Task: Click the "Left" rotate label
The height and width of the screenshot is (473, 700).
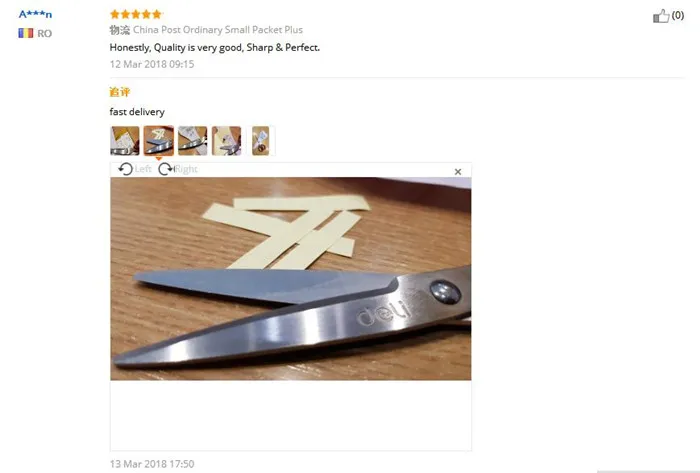Action: coord(143,169)
